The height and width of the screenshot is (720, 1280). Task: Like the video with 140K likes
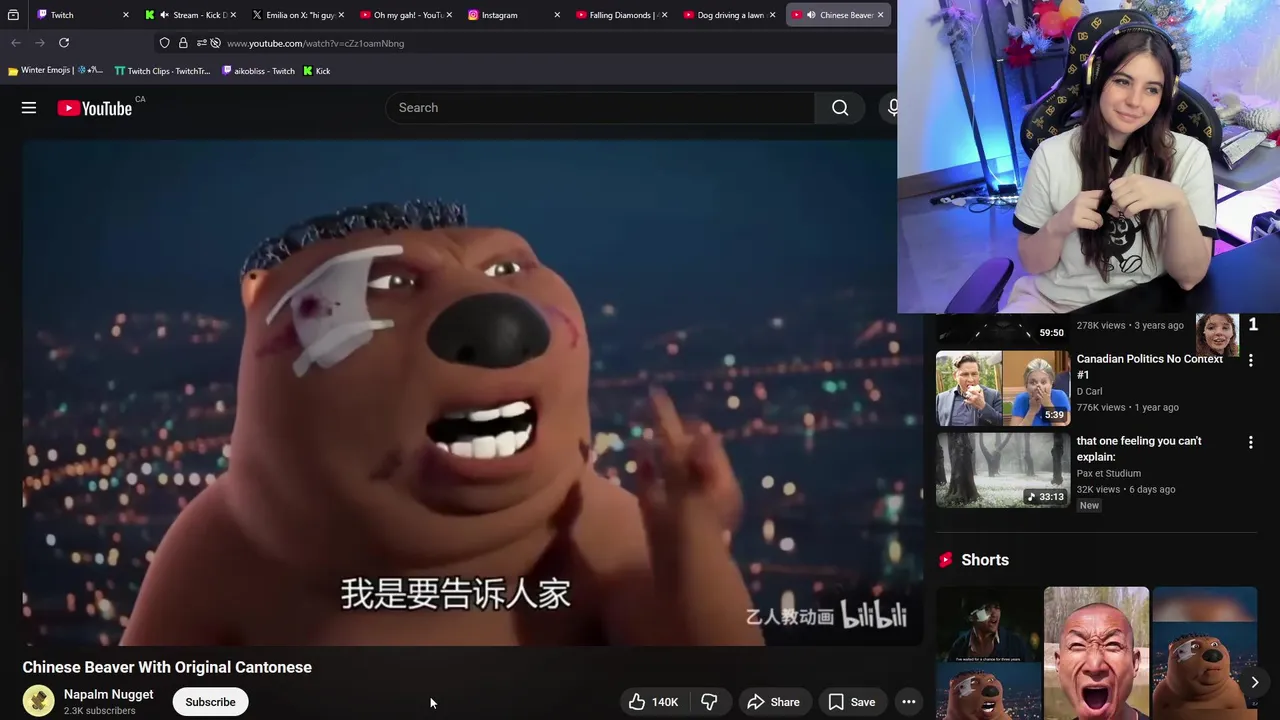[653, 702]
